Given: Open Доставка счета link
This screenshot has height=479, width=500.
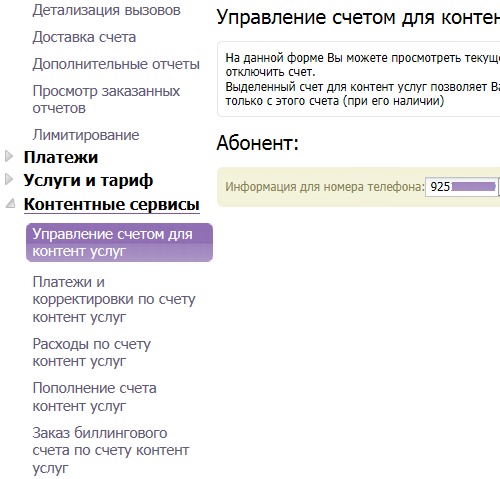Looking at the screenshot, I should 84,37.
